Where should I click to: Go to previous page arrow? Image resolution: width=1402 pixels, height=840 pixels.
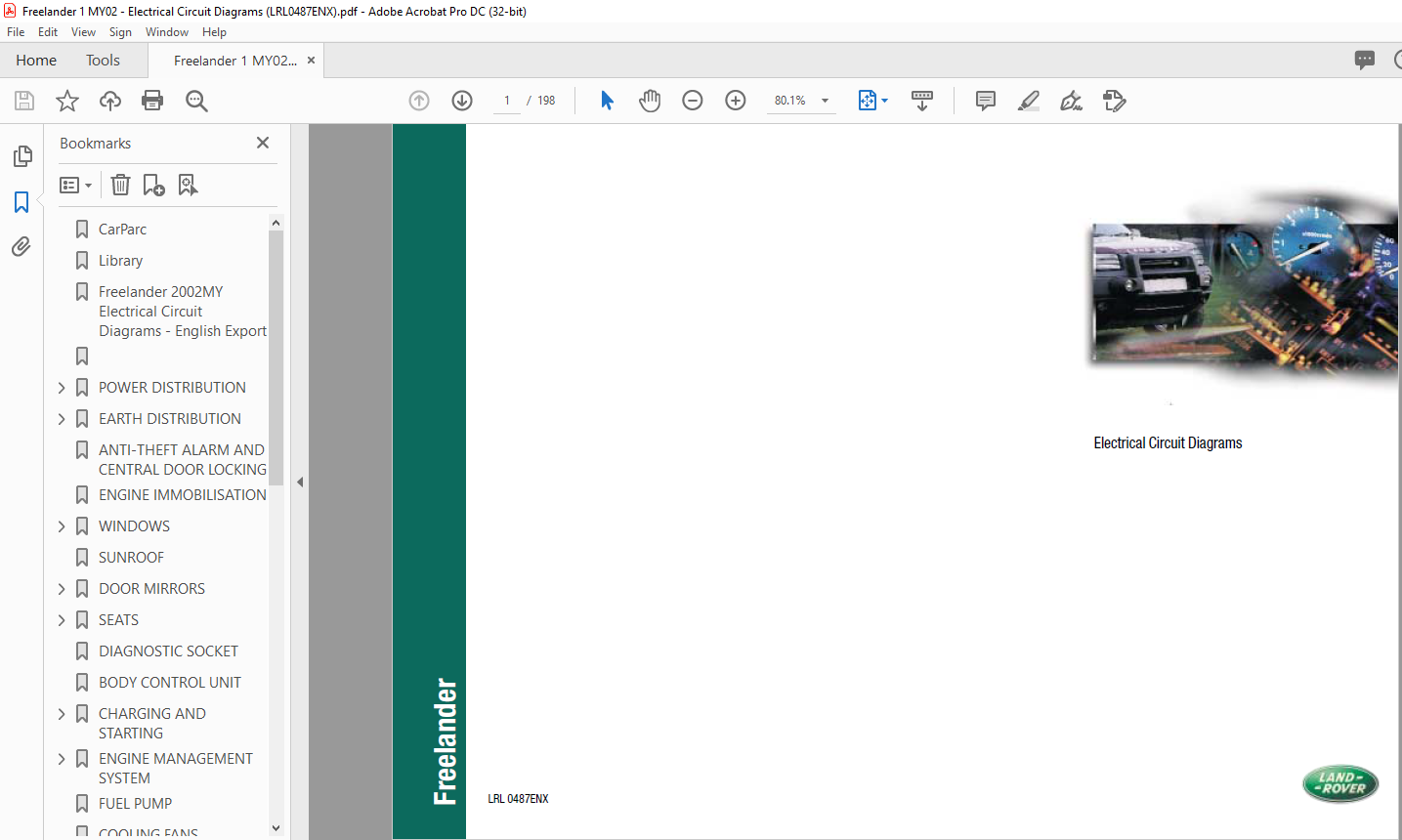(419, 101)
